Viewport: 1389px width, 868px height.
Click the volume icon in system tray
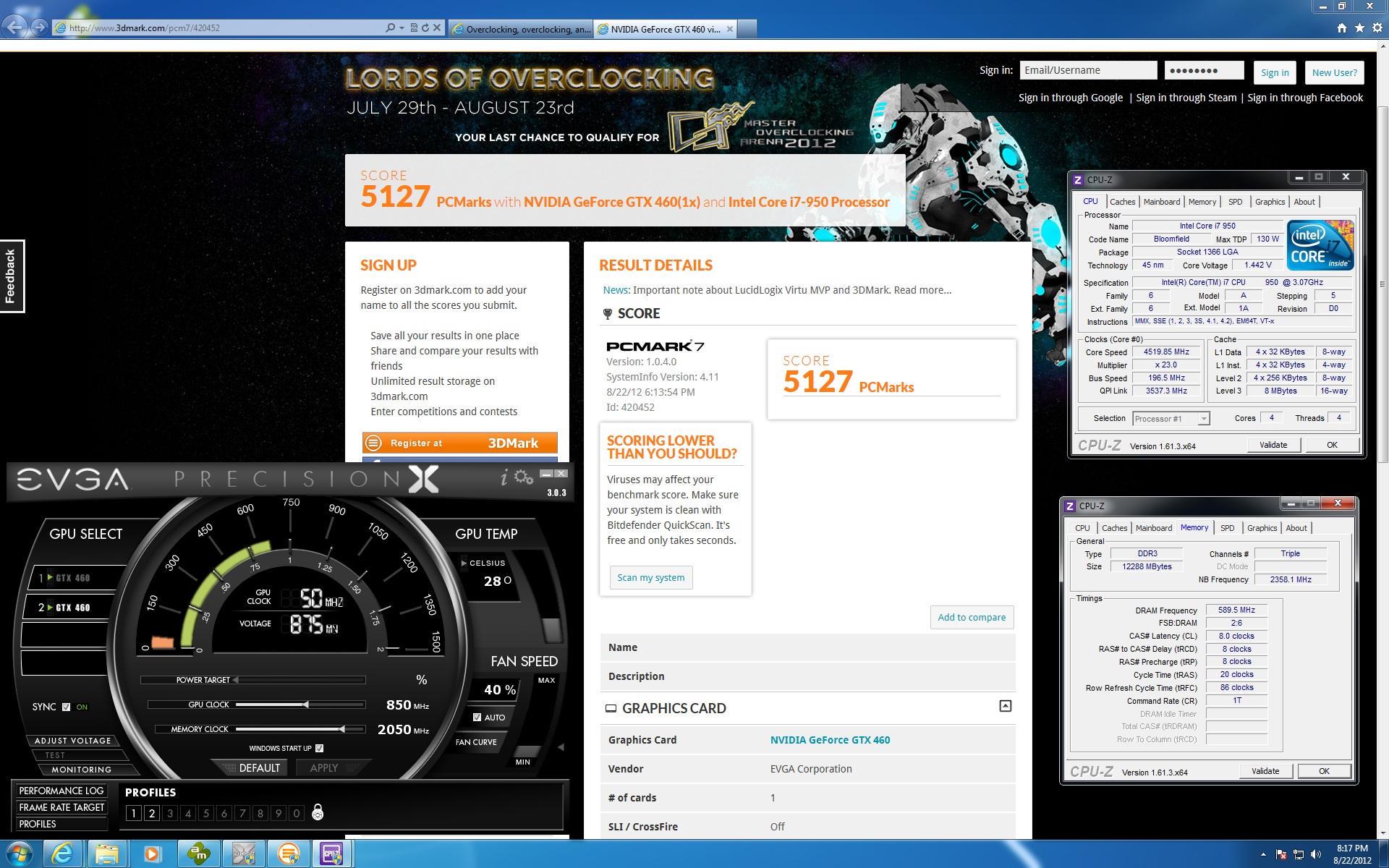click(x=1316, y=854)
